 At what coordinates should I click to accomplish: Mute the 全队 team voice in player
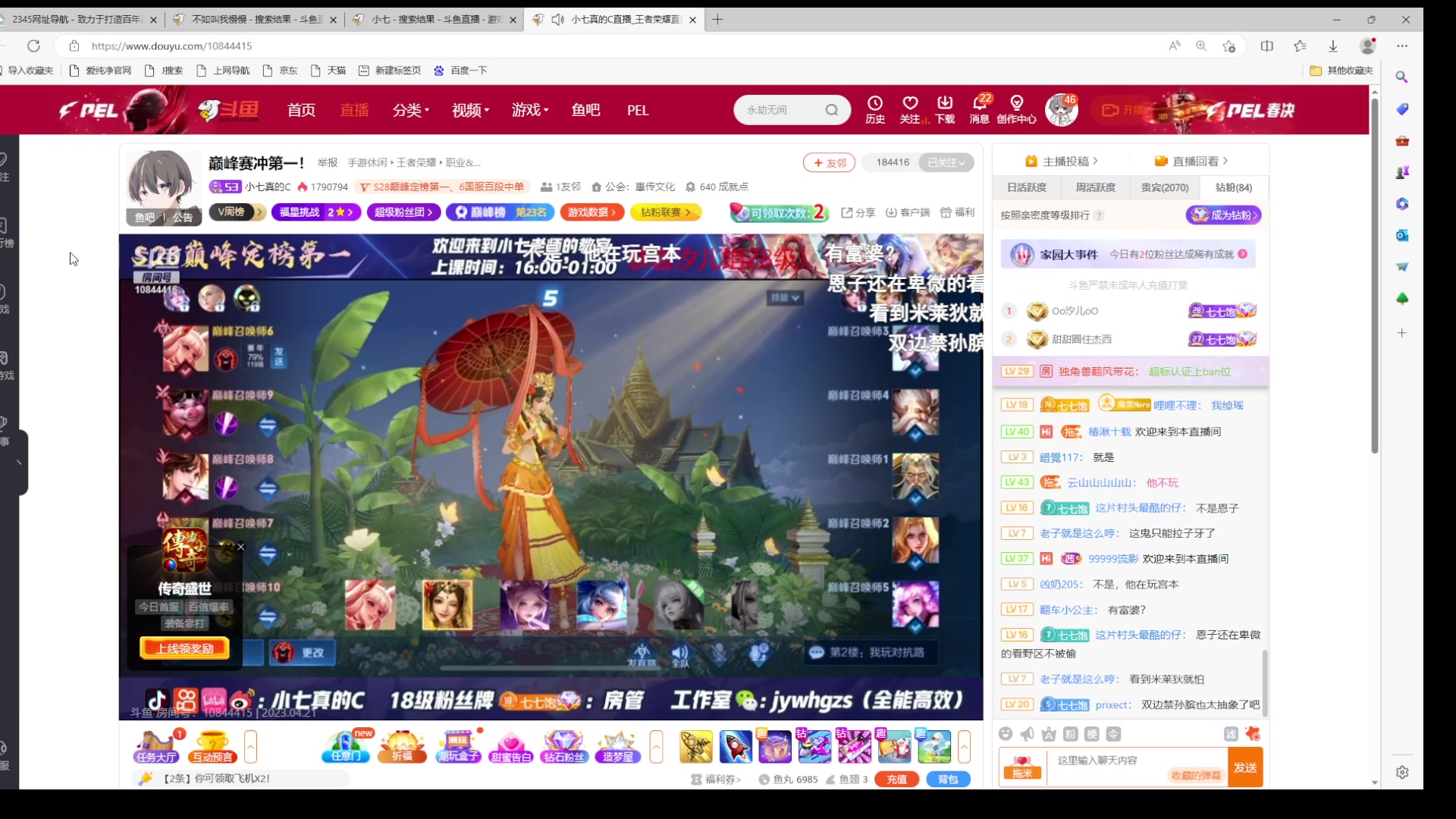coord(680,653)
